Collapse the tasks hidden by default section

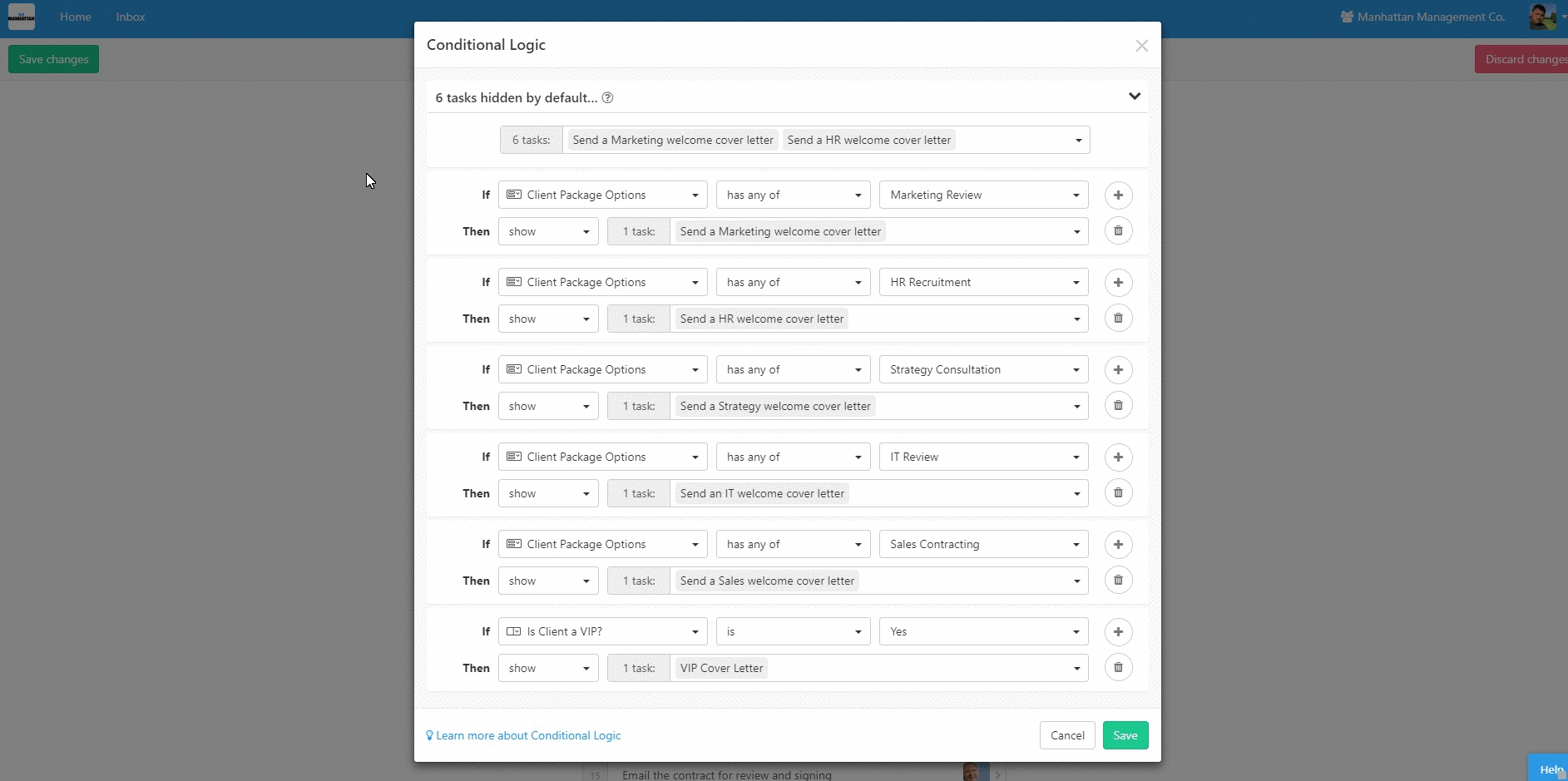click(1134, 96)
